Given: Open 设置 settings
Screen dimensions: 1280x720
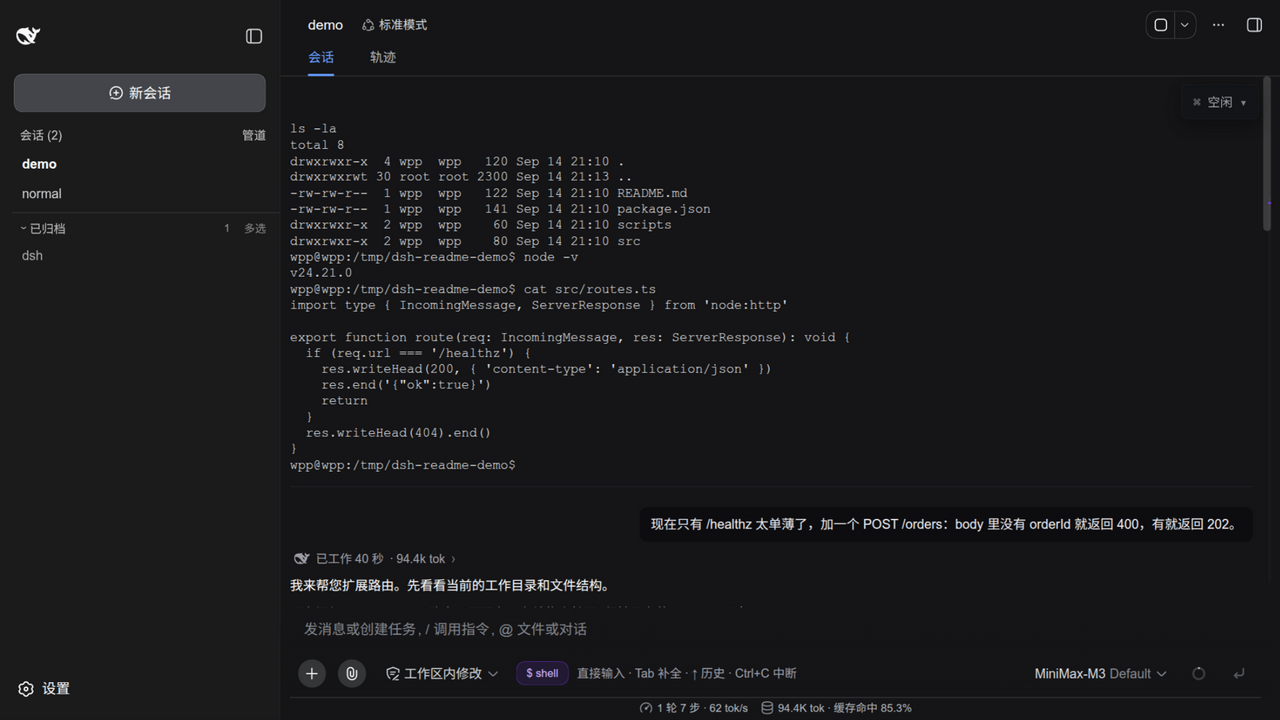Looking at the screenshot, I should click(44, 688).
